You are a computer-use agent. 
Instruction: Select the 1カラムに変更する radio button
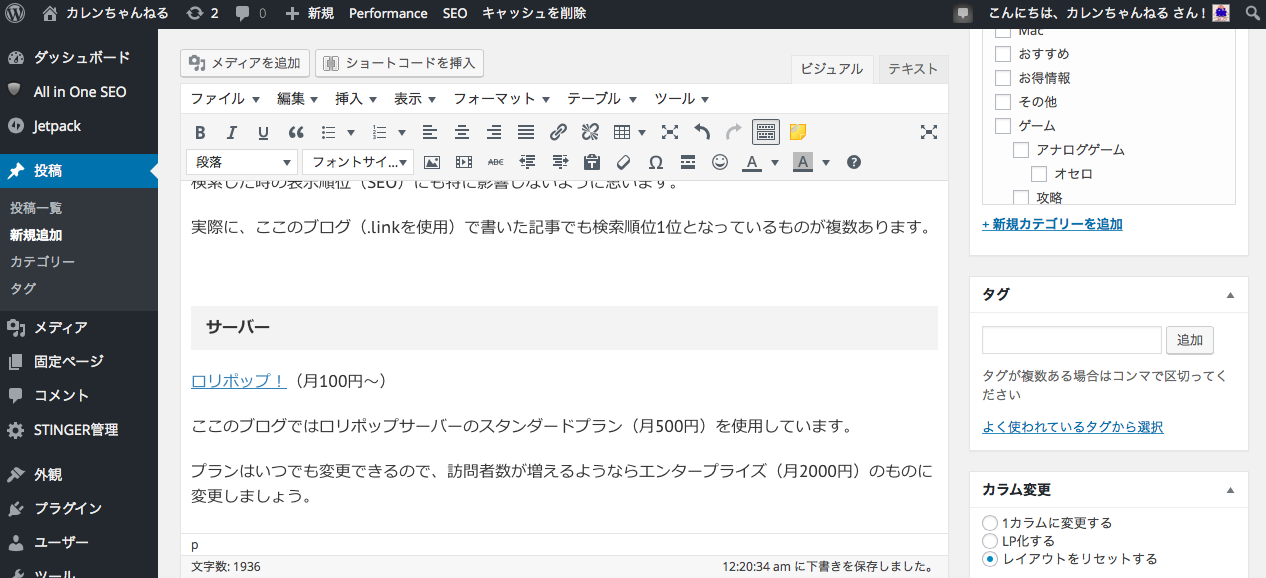(x=989, y=522)
